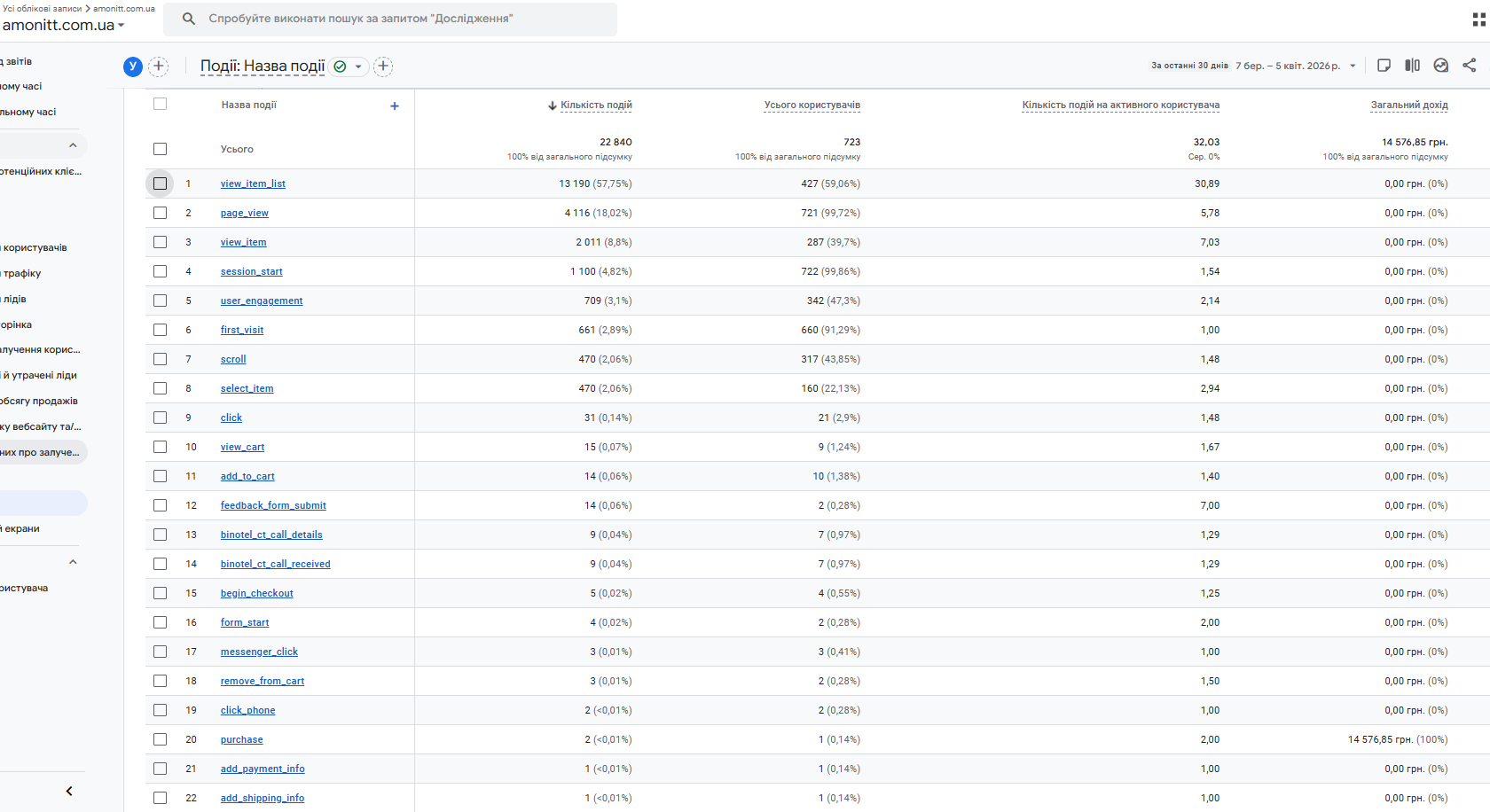The width and height of the screenshot is (1490, 812).
Task: Open the report title options dropdown
Action: coord(358,66)
